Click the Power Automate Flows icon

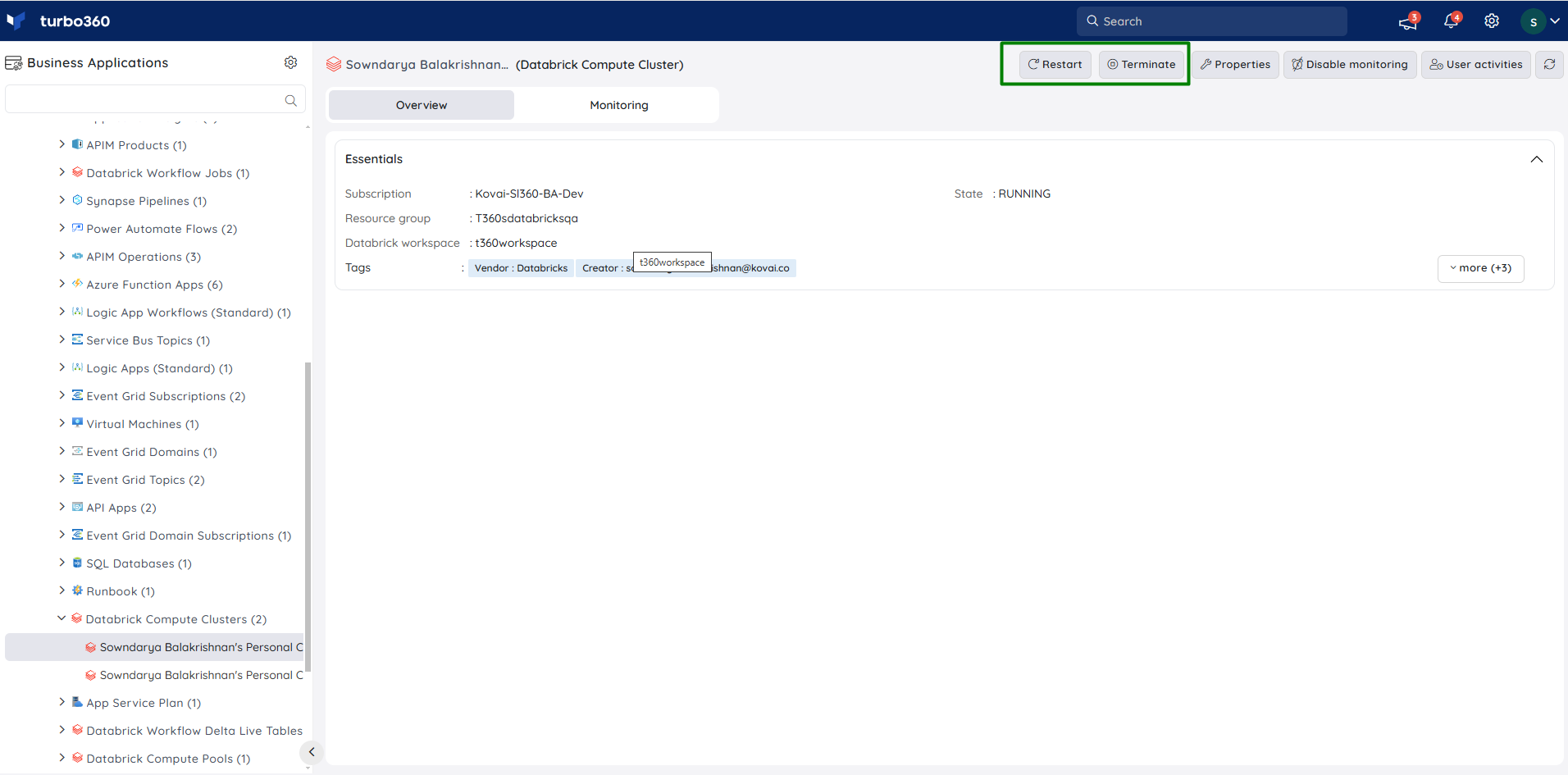(x=77, y=228)
